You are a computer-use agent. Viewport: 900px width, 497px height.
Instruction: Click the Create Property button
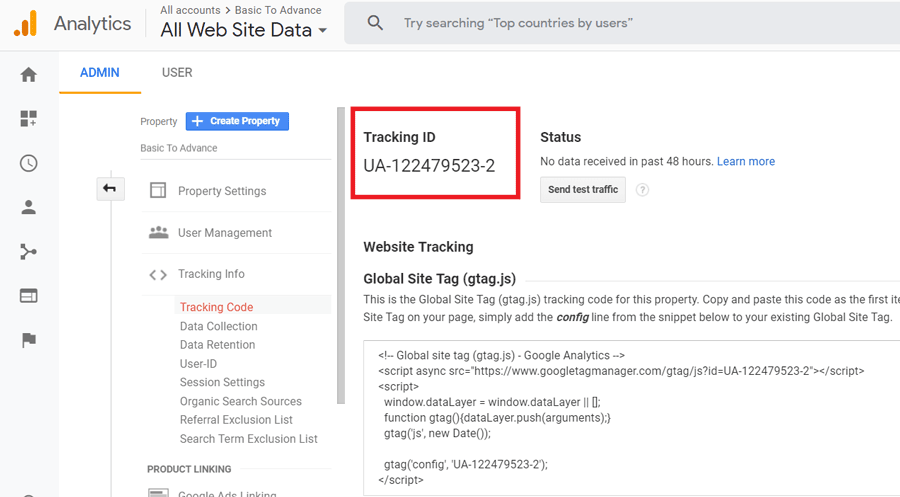point(237,121)
